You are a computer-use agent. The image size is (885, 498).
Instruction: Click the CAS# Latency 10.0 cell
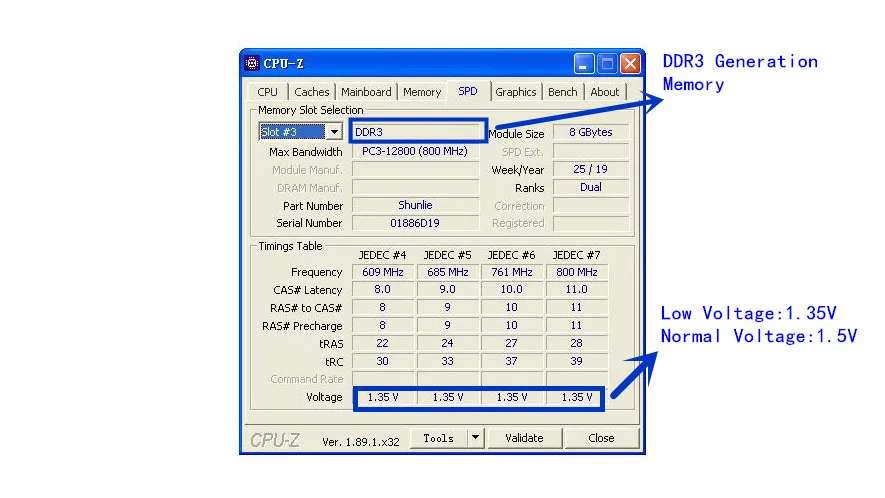(511, 290)
